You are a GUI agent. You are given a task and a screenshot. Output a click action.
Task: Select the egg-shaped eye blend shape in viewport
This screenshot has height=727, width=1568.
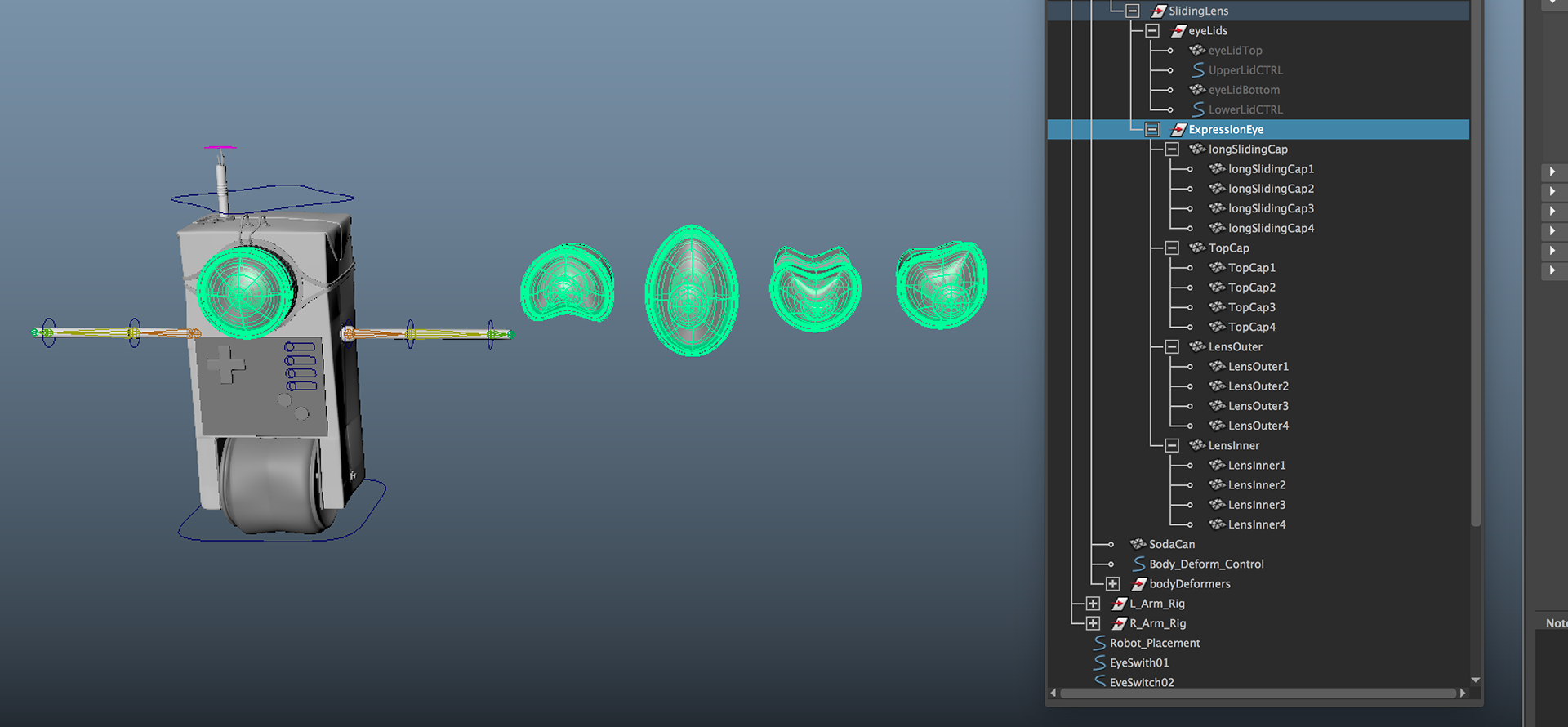click(x=692, y=291)
